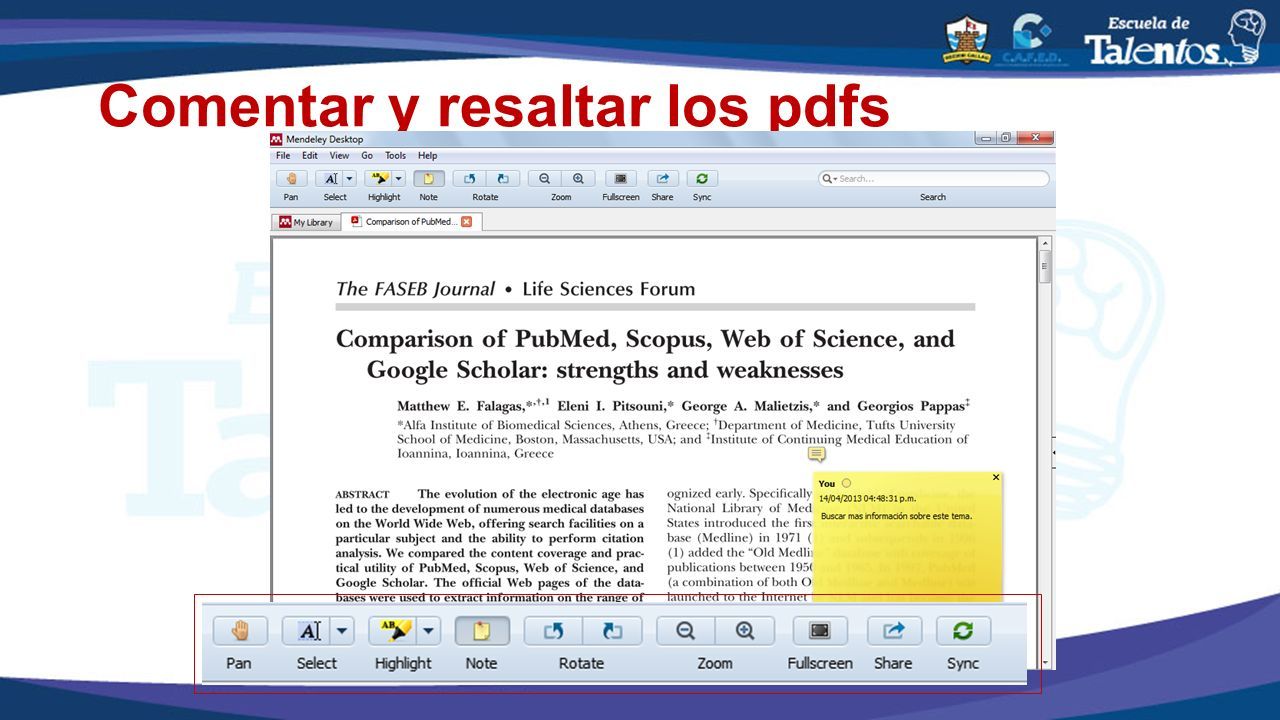Click large zoom-out magnifier in enlarged toolbar

coord(686,631)
